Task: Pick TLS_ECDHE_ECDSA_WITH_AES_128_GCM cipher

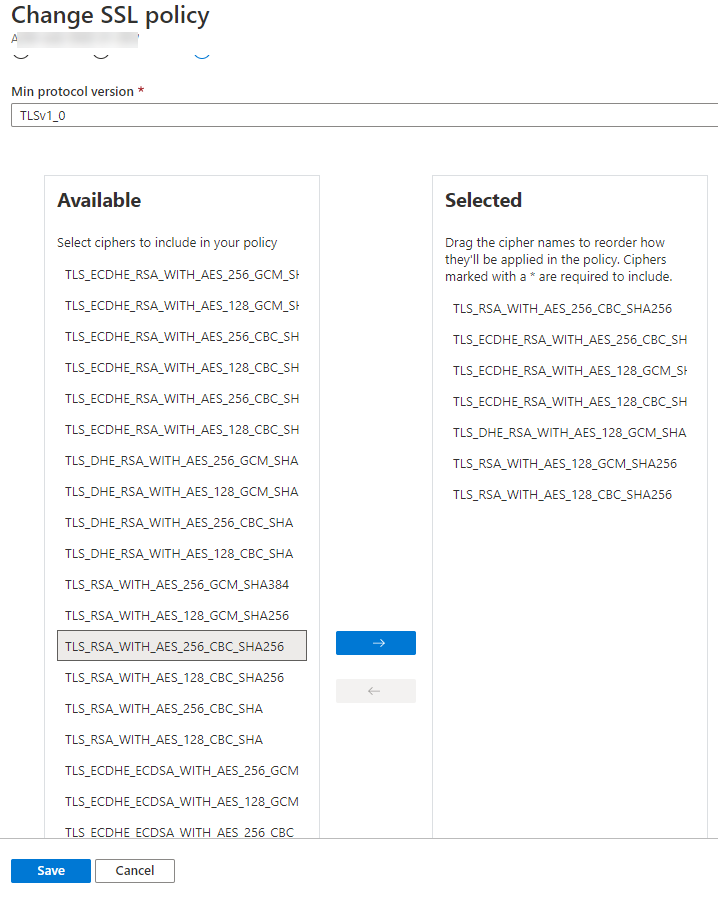Action: (x=182, y=801)
